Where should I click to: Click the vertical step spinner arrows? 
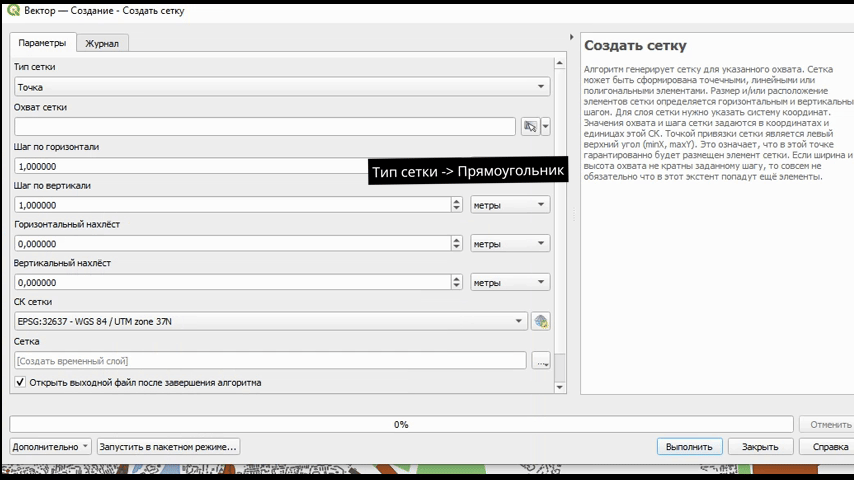[x=457, y=205]
